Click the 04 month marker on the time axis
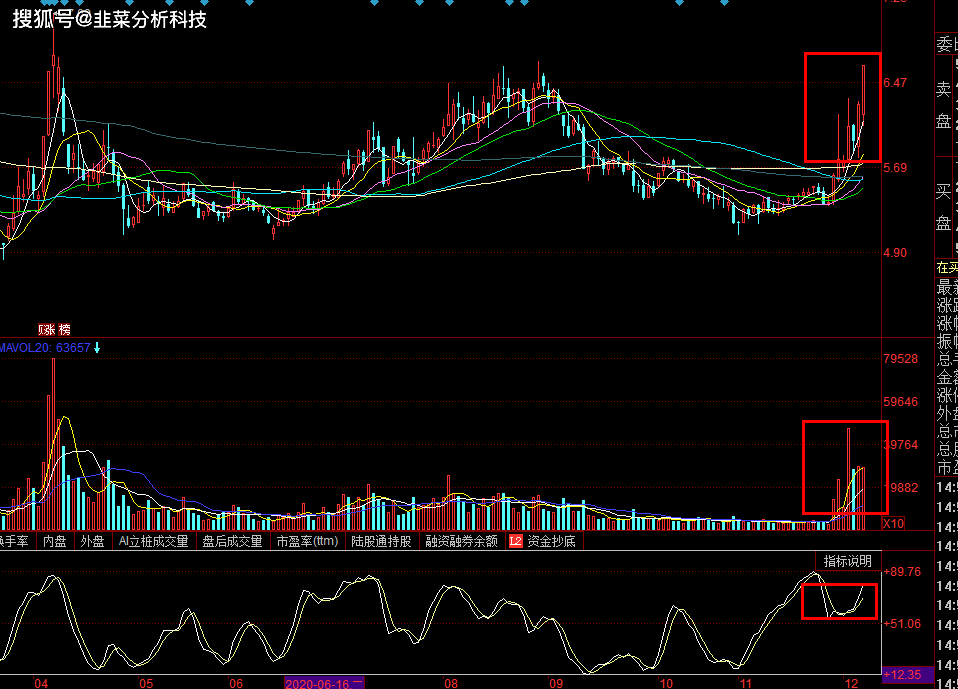The height and width of the screenshot is (689, 958). coord(41,683)
